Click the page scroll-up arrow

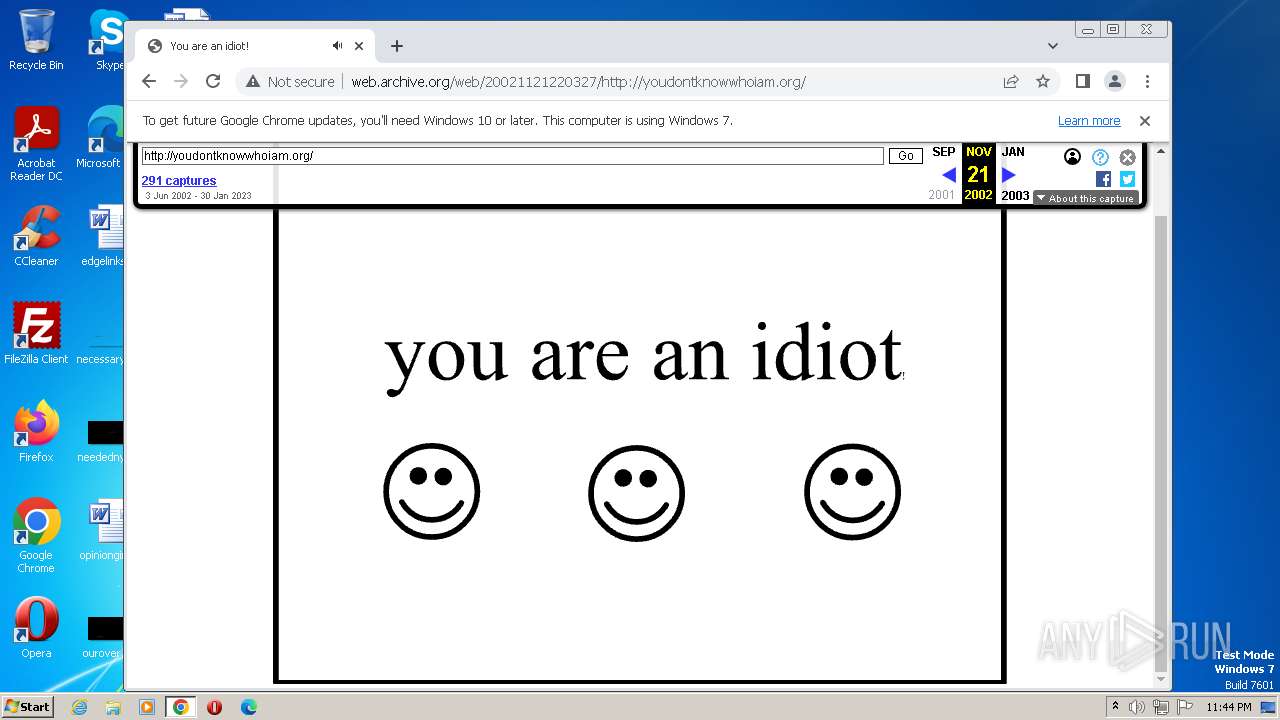tap(1161, 152)
